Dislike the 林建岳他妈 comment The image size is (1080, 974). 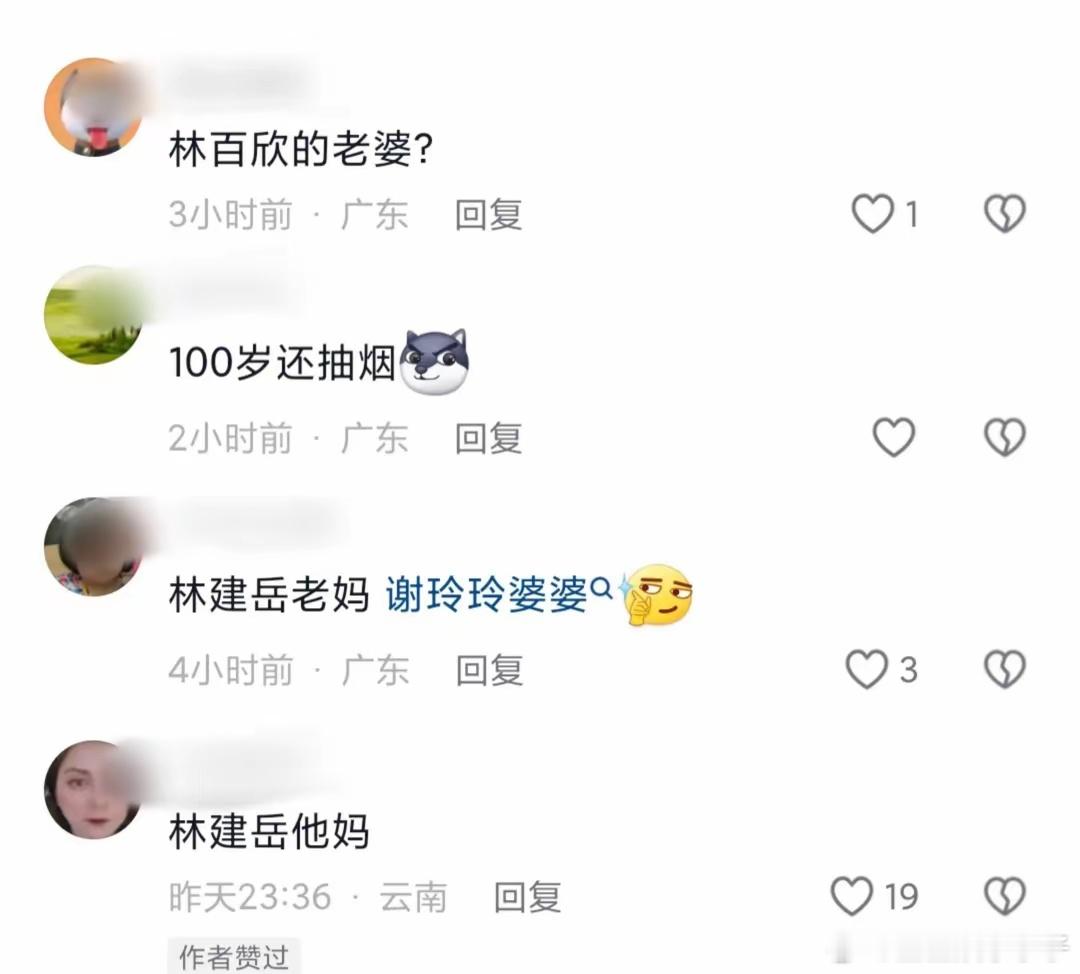[1004, 895]
